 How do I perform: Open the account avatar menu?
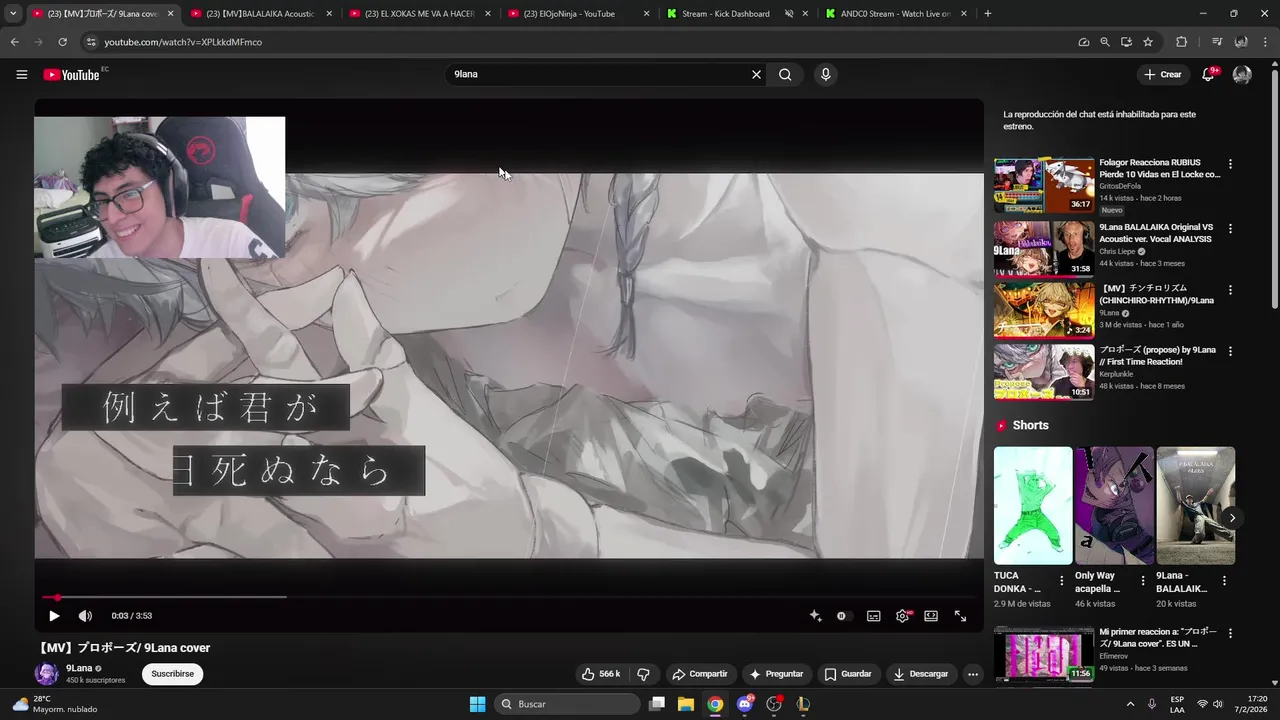click(x=1242, y=74)
